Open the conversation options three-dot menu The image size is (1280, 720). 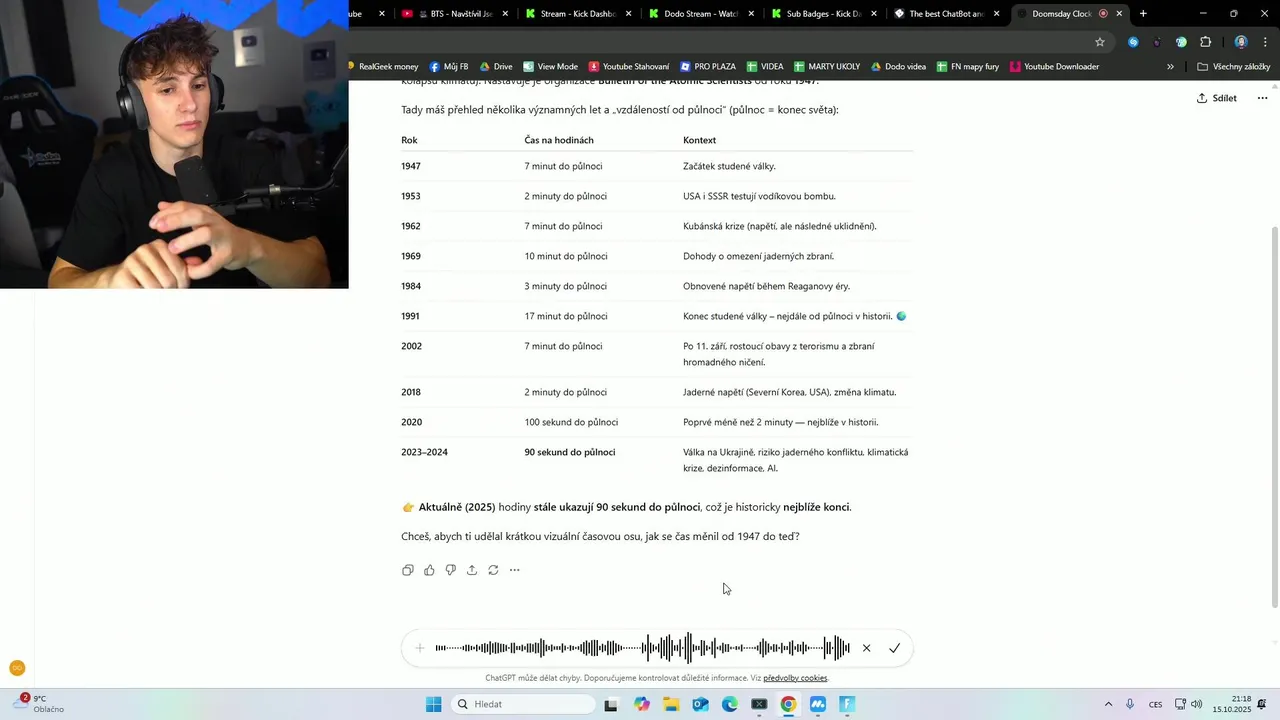coord(1262,98)
